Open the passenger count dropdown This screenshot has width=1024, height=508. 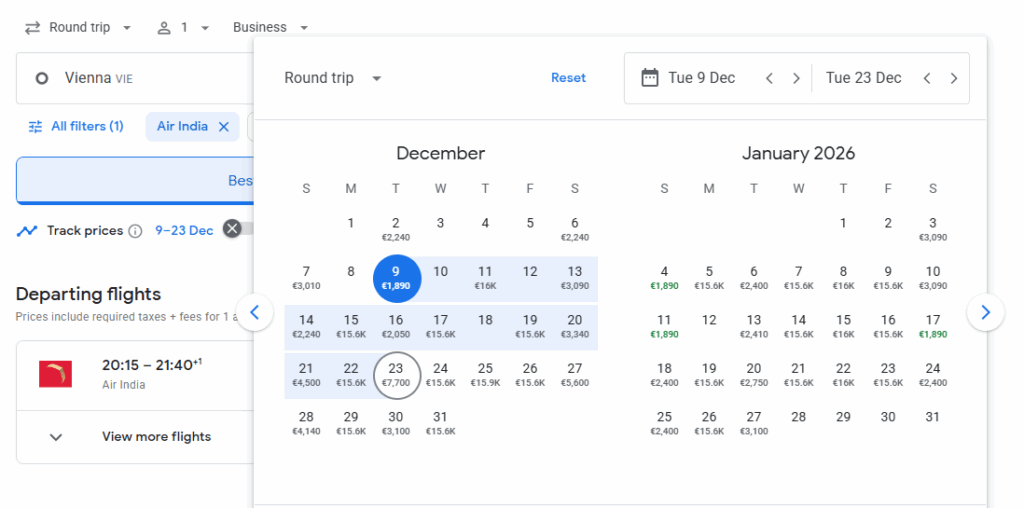coord(183,27)
